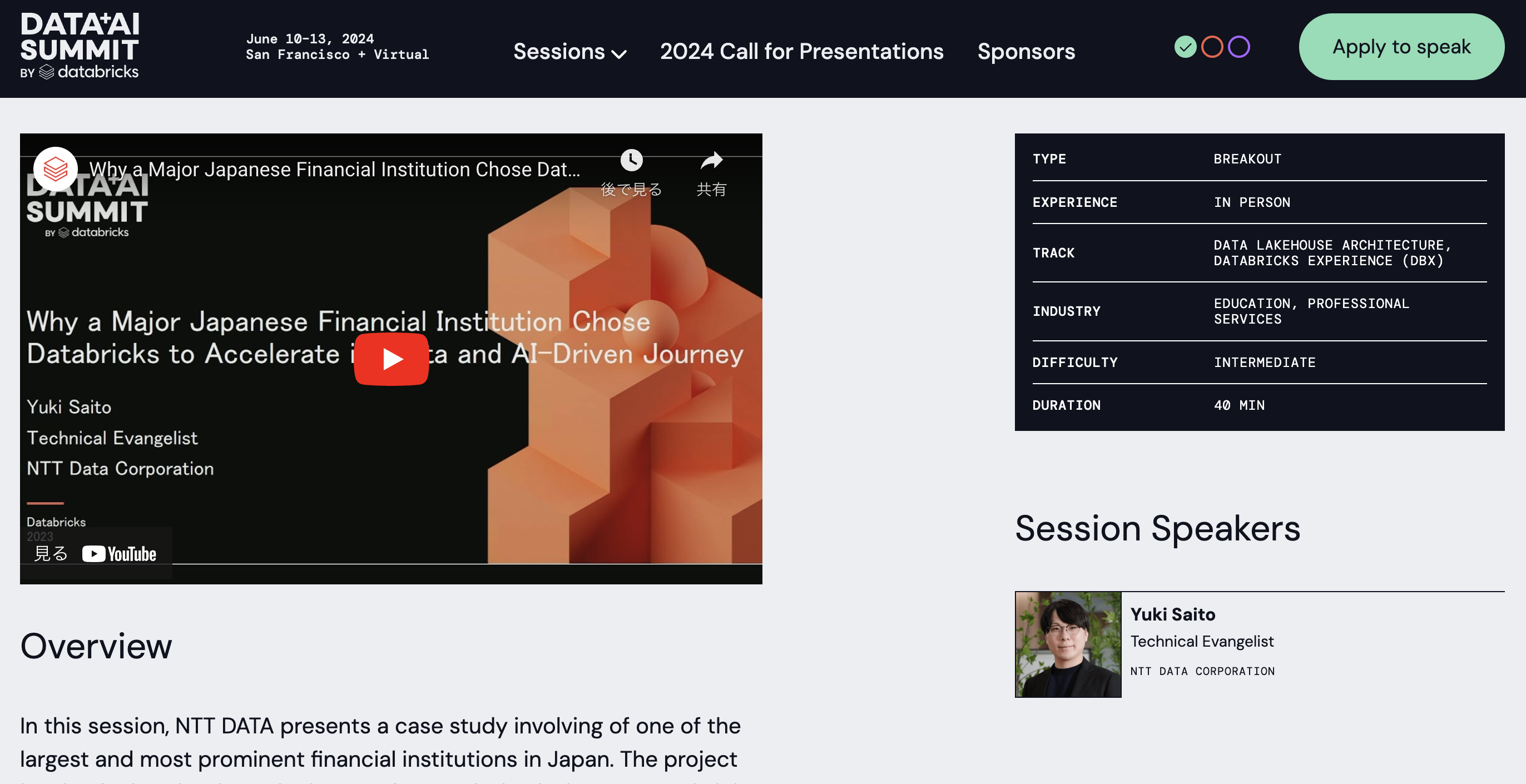Click Yuki Saito's speaker photo
The width and height of the screenshot is (1526, 784).
(x=1068, y=644)
